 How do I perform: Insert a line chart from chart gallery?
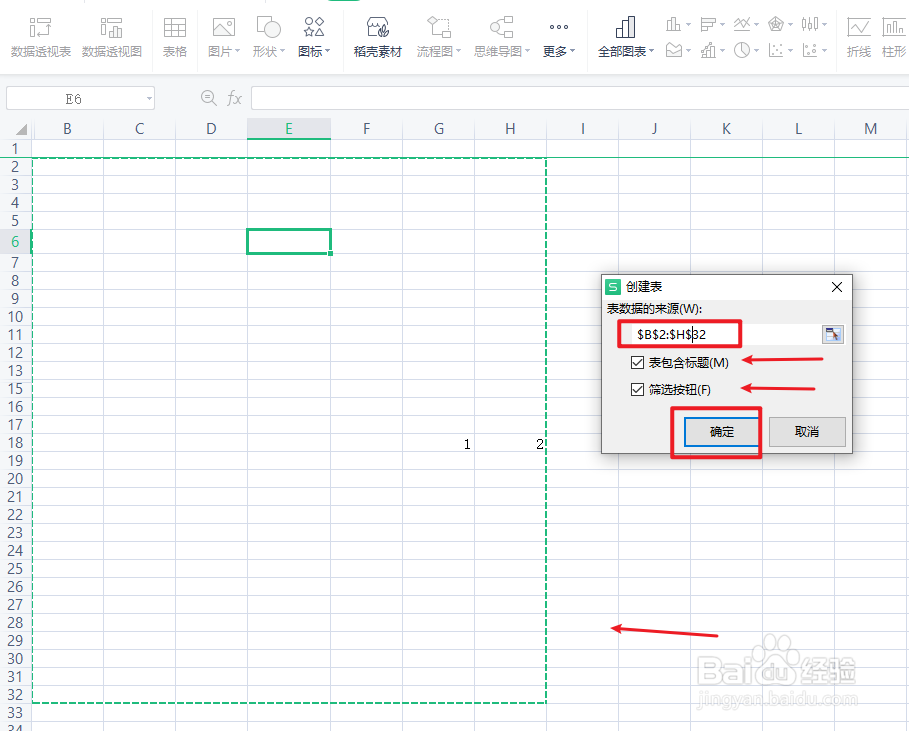coord(741,24)
